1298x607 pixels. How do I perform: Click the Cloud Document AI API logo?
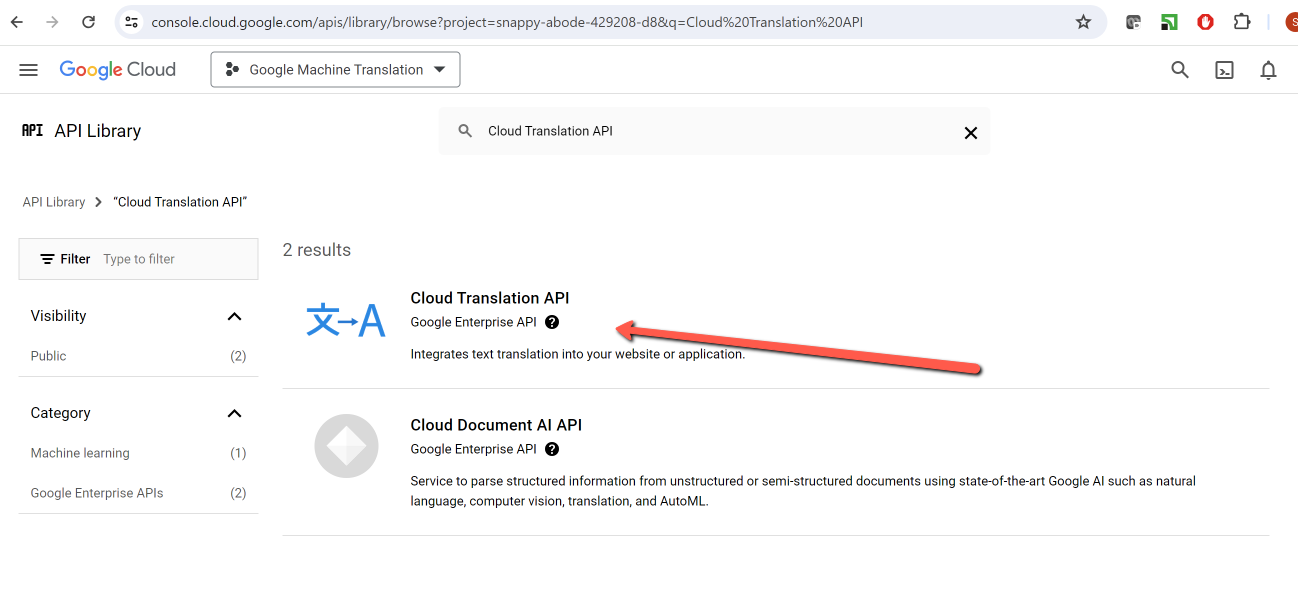pyautogui.click(x=346, y=446)
